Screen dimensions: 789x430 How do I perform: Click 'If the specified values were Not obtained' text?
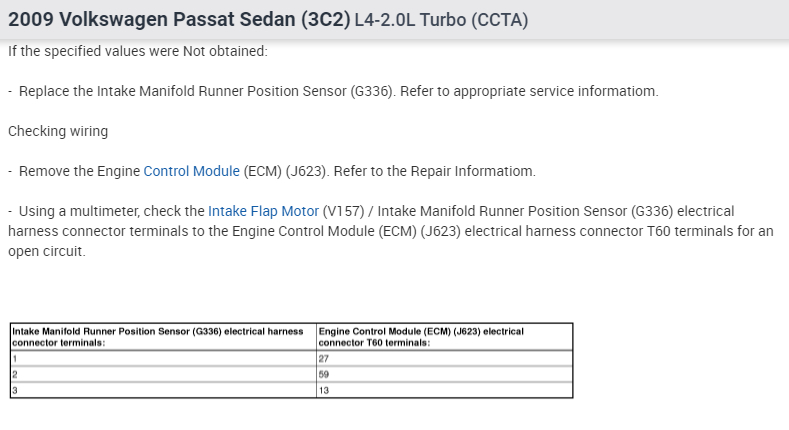[x=137, y=51]
